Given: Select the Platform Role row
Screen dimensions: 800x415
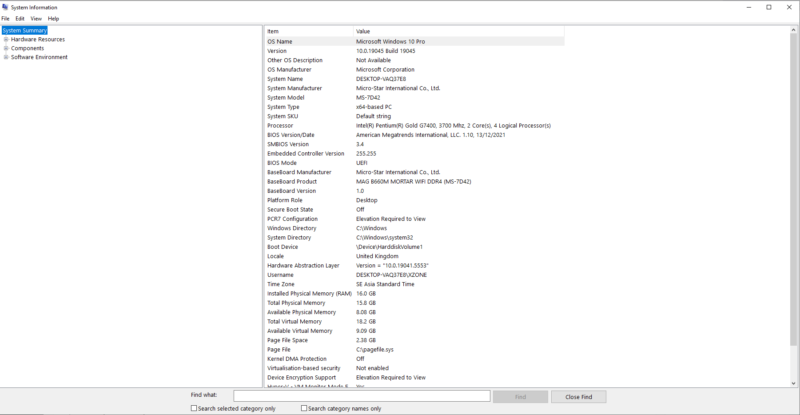Looking at the screenshot, I should point(414,200).
